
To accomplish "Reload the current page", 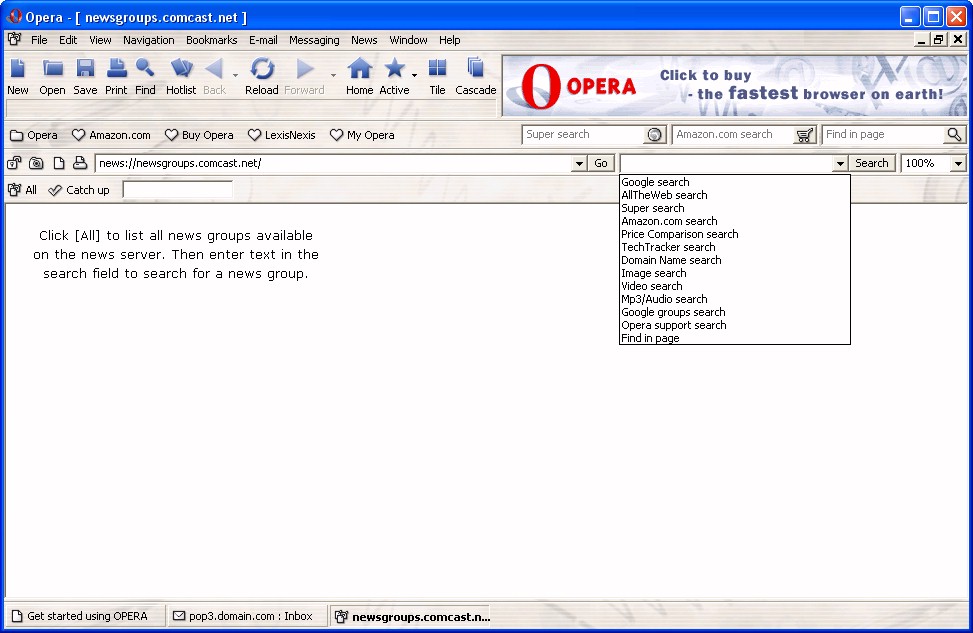I will (262, 76).
